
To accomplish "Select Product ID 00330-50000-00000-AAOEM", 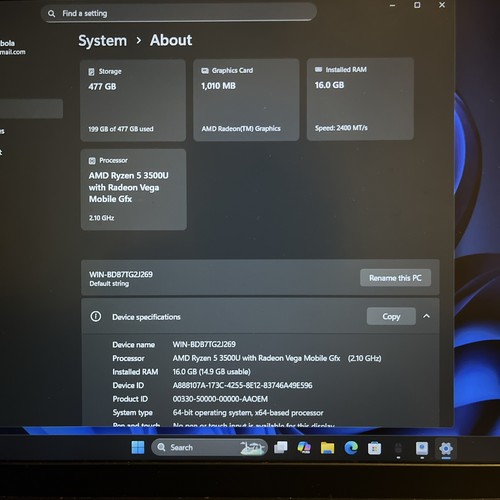I will [x=220, y=399].
